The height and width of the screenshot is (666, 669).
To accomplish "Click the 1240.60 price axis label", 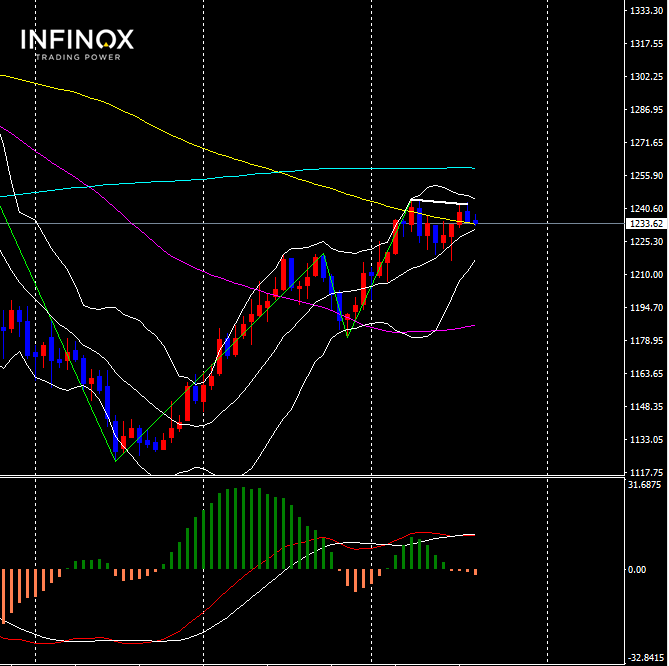I will pyautogui.click(x=646, y=209).
